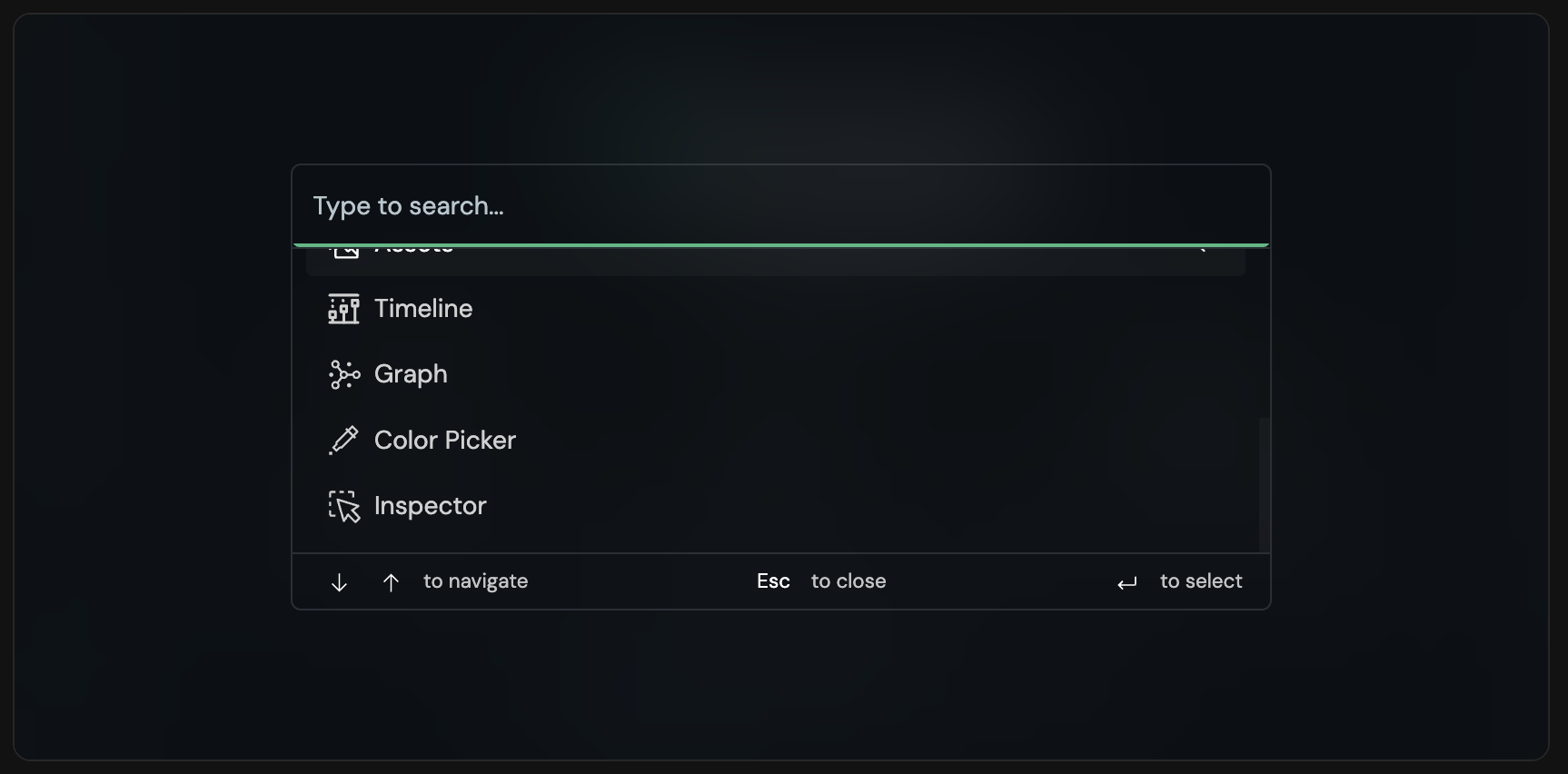Viewport: 1568px width, 774px height.
Task: Click the Graph nodes icon
Action: pyautogui.click(x=343, y=374)
